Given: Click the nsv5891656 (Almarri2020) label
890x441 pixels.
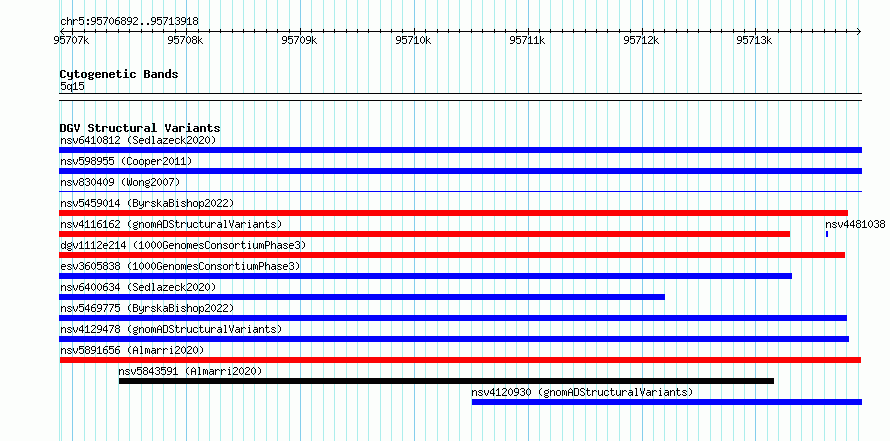Looking at the screenshot, I should tap(132, 350).
